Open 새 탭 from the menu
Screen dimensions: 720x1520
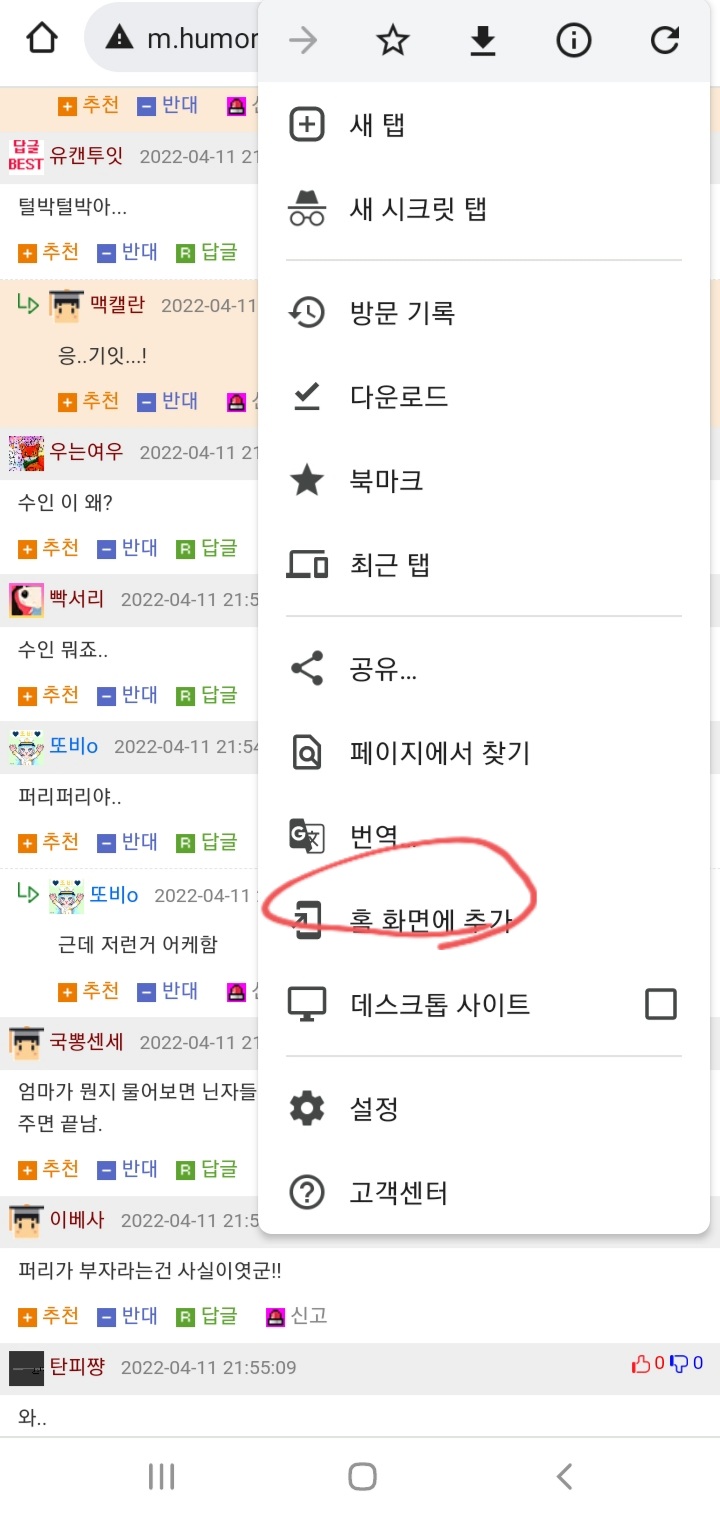[x=484, y=125]
